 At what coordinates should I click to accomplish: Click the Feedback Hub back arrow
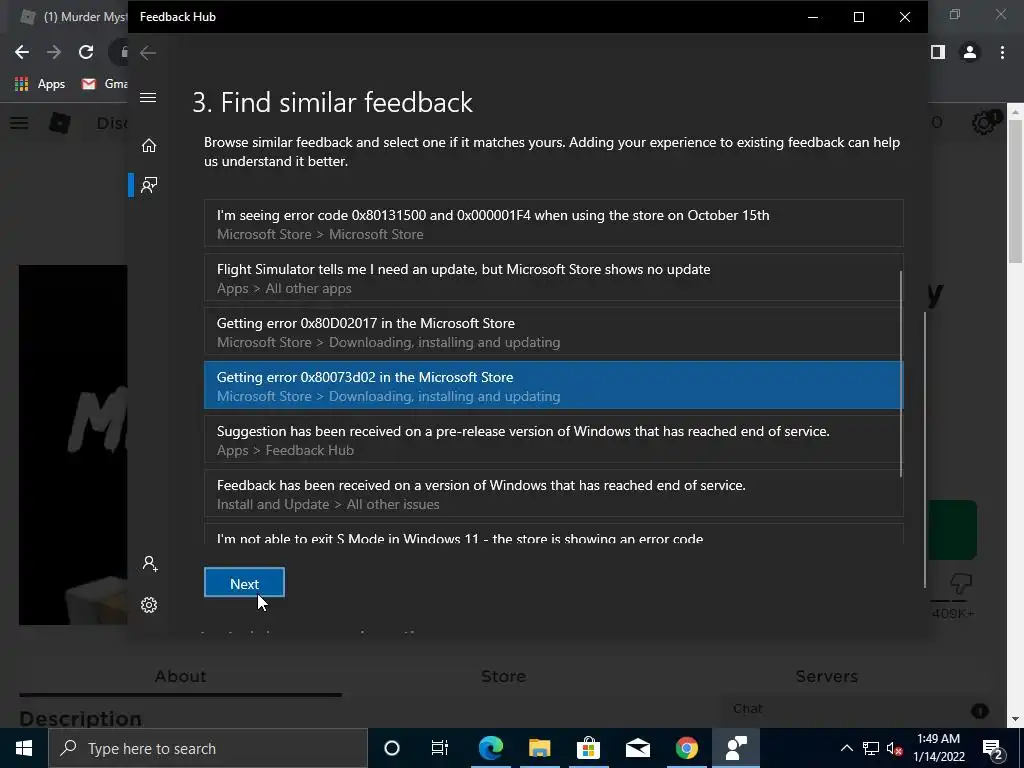[148, 52]
